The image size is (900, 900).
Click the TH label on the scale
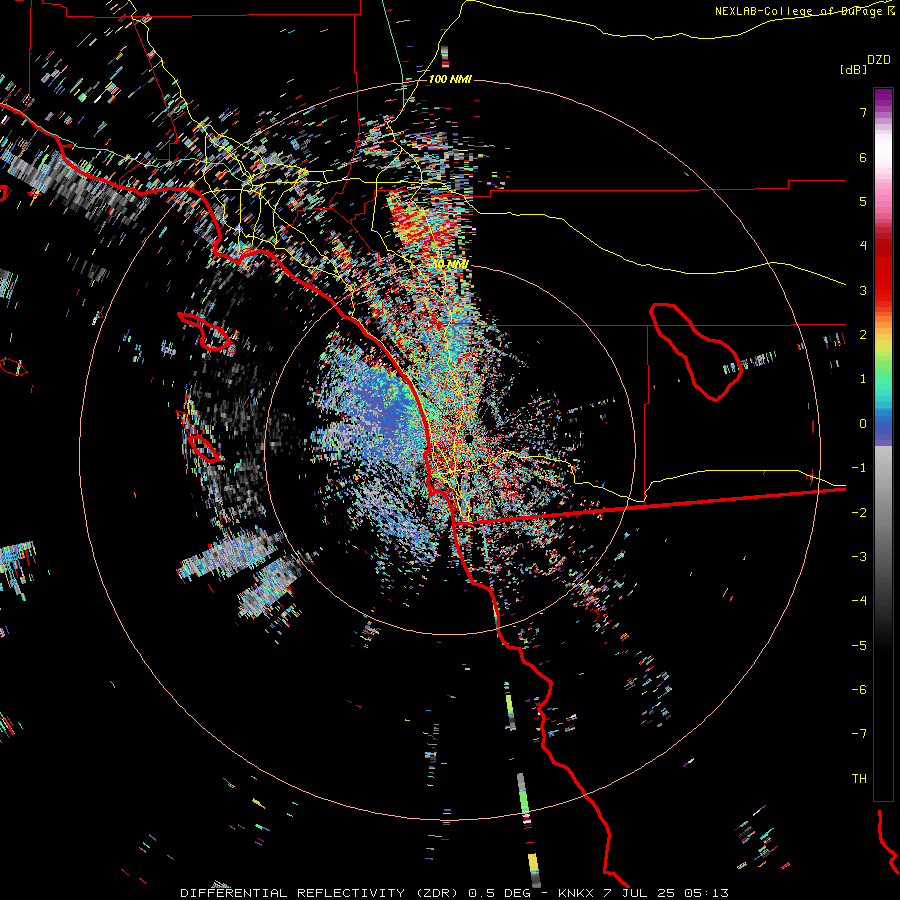pyautogui.click(x=859, y=779)
